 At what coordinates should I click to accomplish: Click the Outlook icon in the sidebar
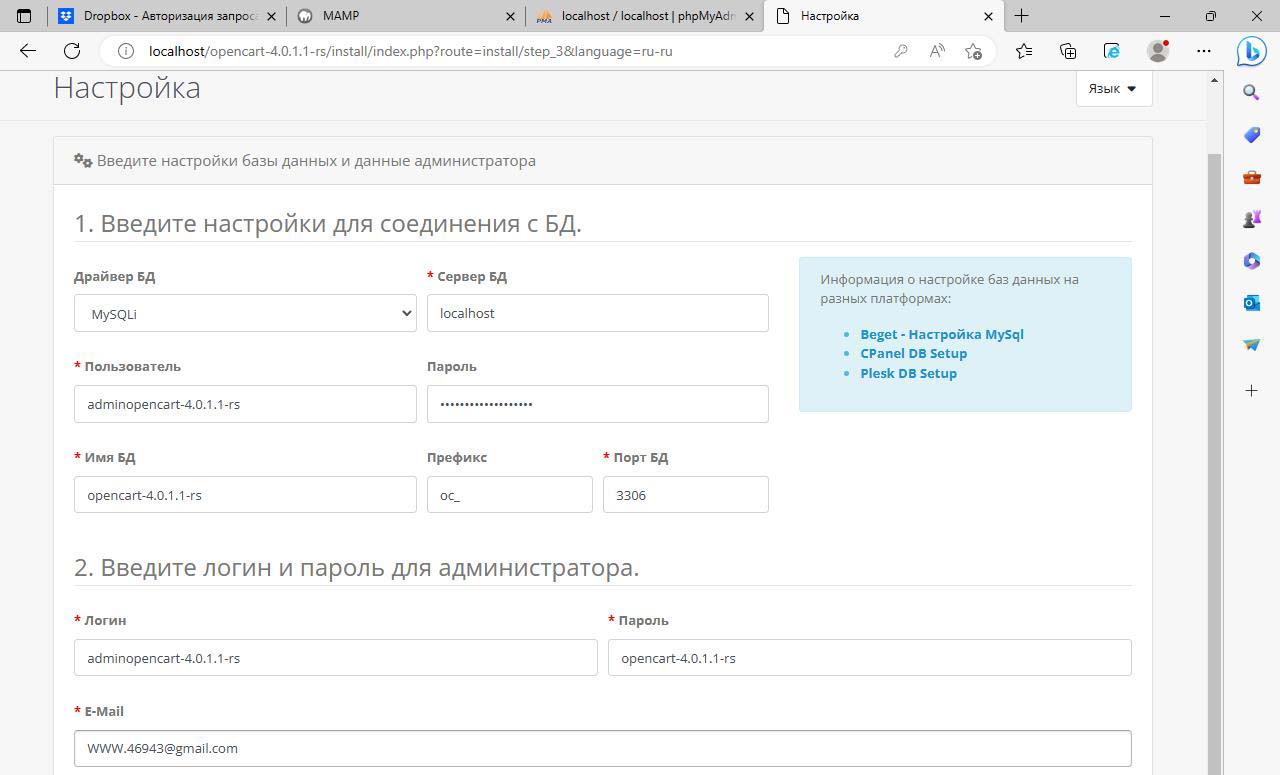click(x=1251, y=303)
